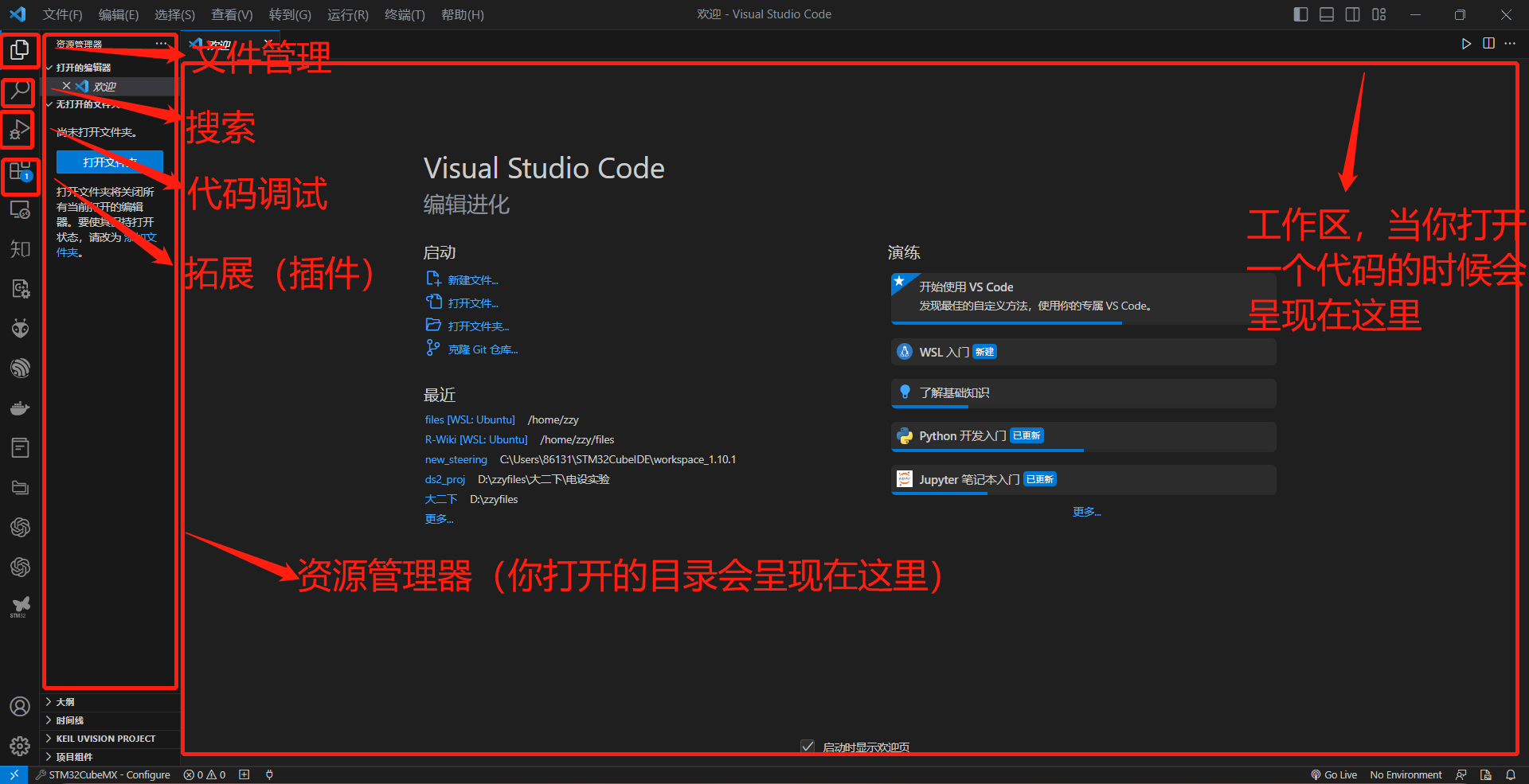Open the 帮助(H) menu
This screenshot has width=1529, height=784.
click(x=463, y=15)
